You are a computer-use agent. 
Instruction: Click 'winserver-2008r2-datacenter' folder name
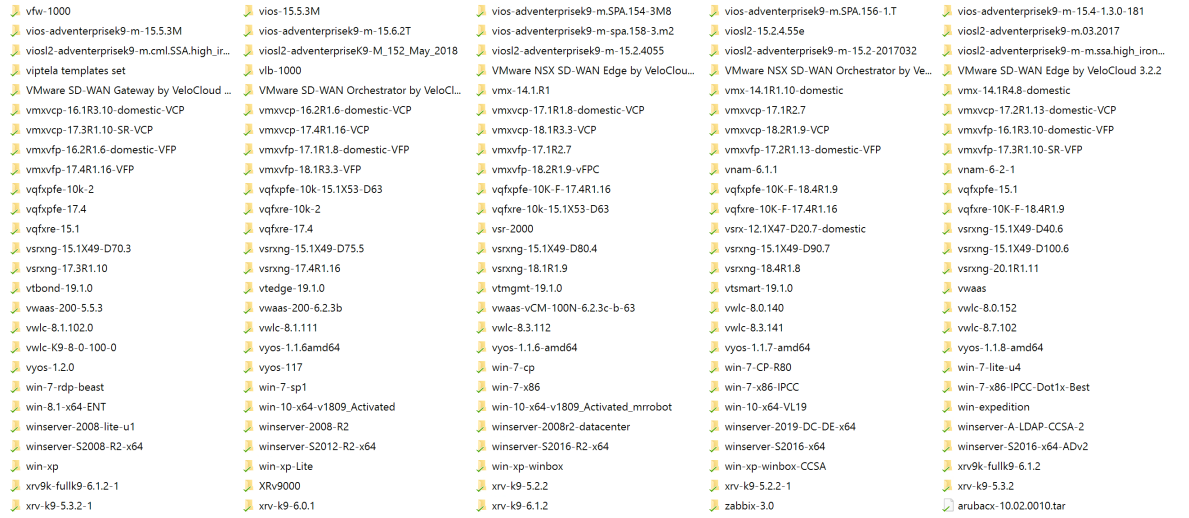(x=560, y=426)
